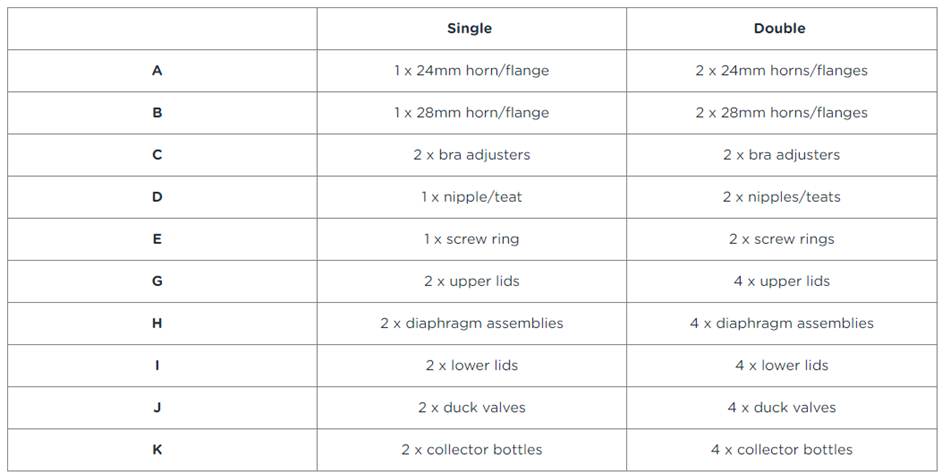Viewport: 942px width, 475px height.
Task: Click the 4 x collector bottles cell
Action: click(781, 449)
